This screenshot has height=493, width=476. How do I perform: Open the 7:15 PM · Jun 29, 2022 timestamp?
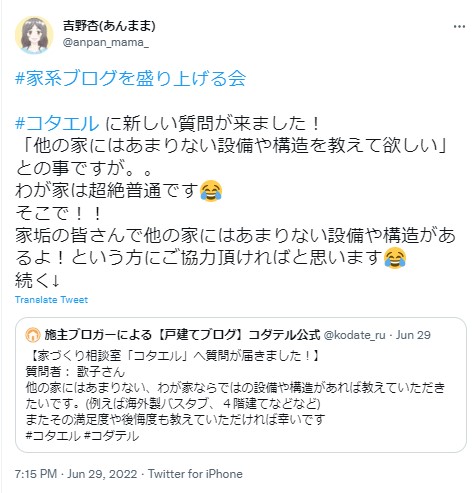[76, 474]
